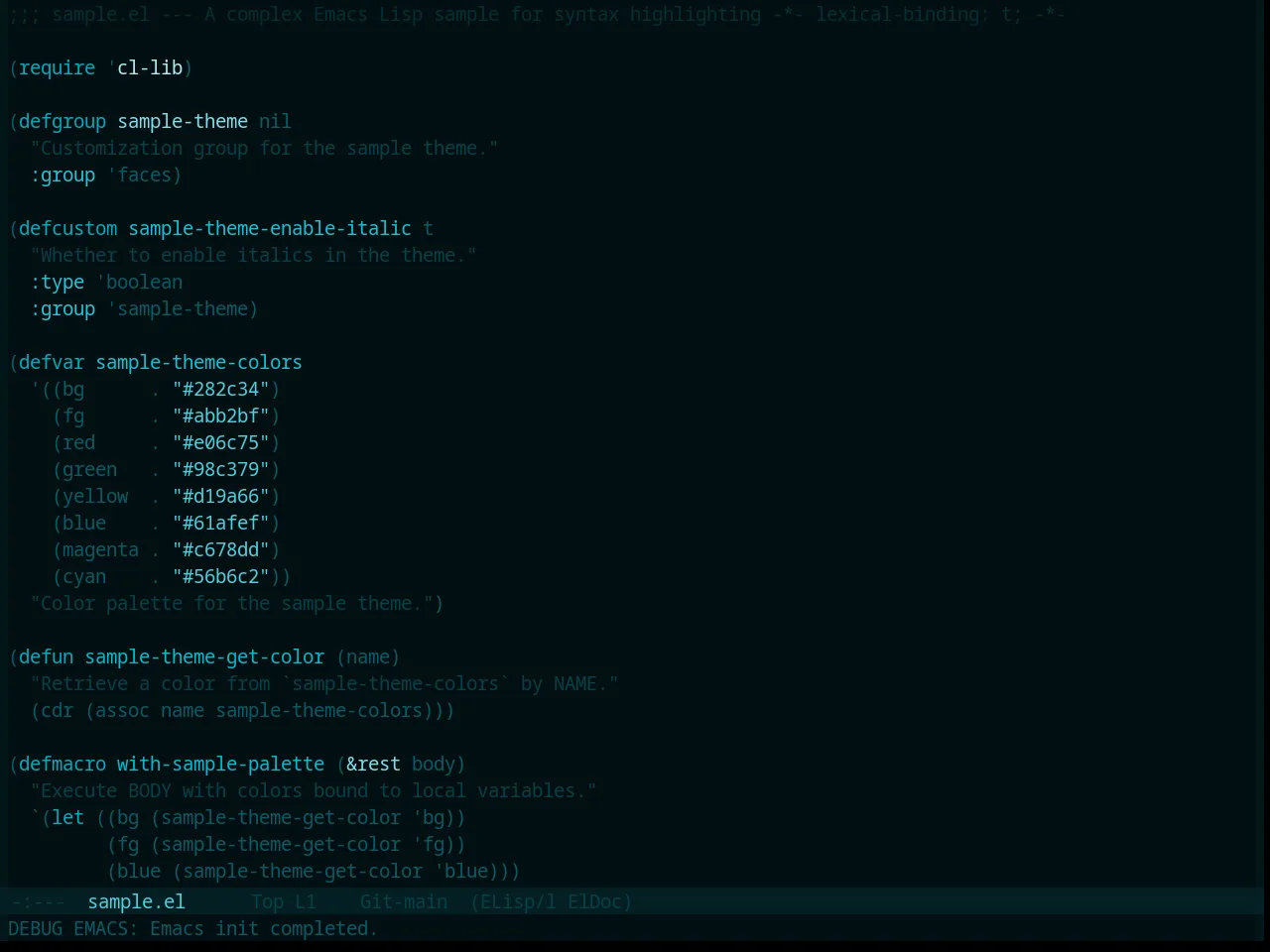1270x952 pixels.
Task: Click 'sample-theme' name after defgroup
Action: (x=183, y=121)
